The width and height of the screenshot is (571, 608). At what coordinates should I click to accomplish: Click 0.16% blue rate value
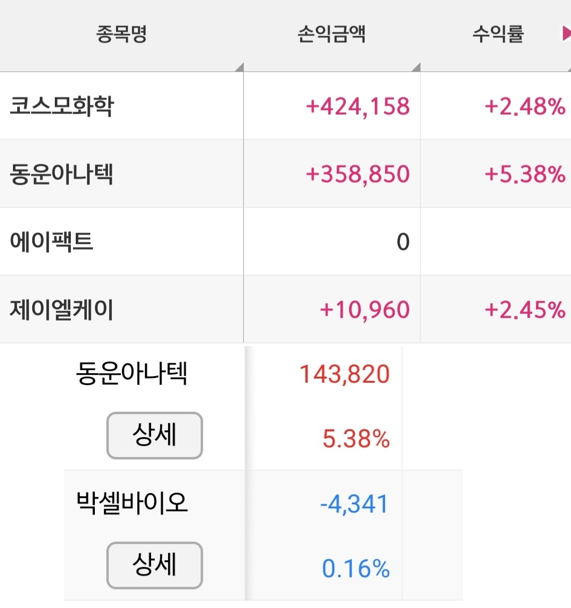[356, 569]
